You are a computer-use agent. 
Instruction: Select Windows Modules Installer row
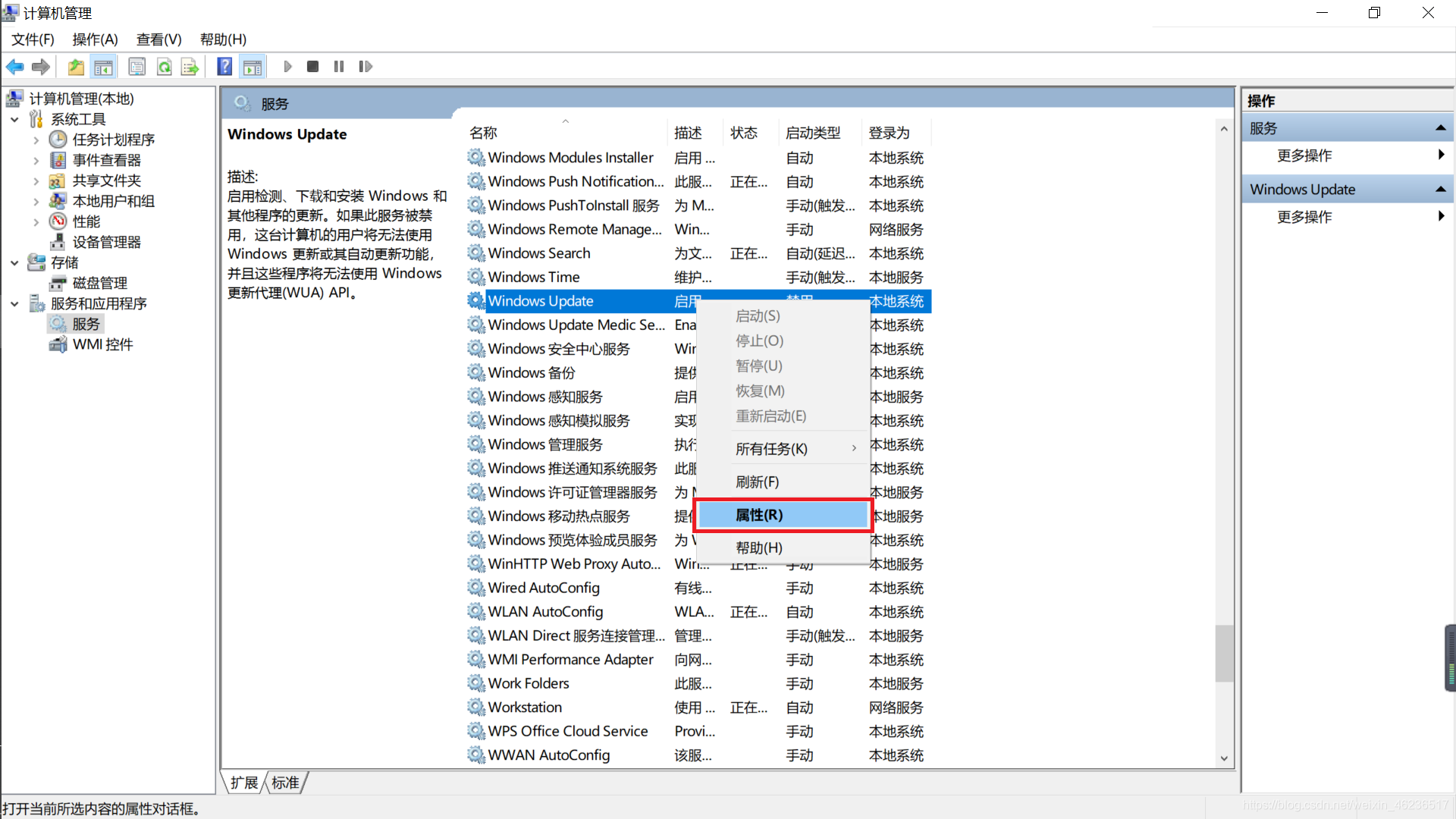pyautogui.click(x=698, y=158)
